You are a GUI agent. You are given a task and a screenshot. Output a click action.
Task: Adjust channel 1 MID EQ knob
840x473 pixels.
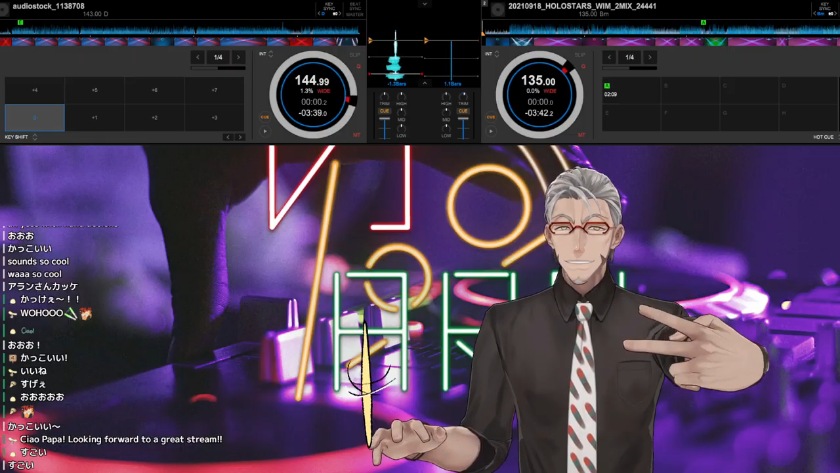(x=401, y=112)
